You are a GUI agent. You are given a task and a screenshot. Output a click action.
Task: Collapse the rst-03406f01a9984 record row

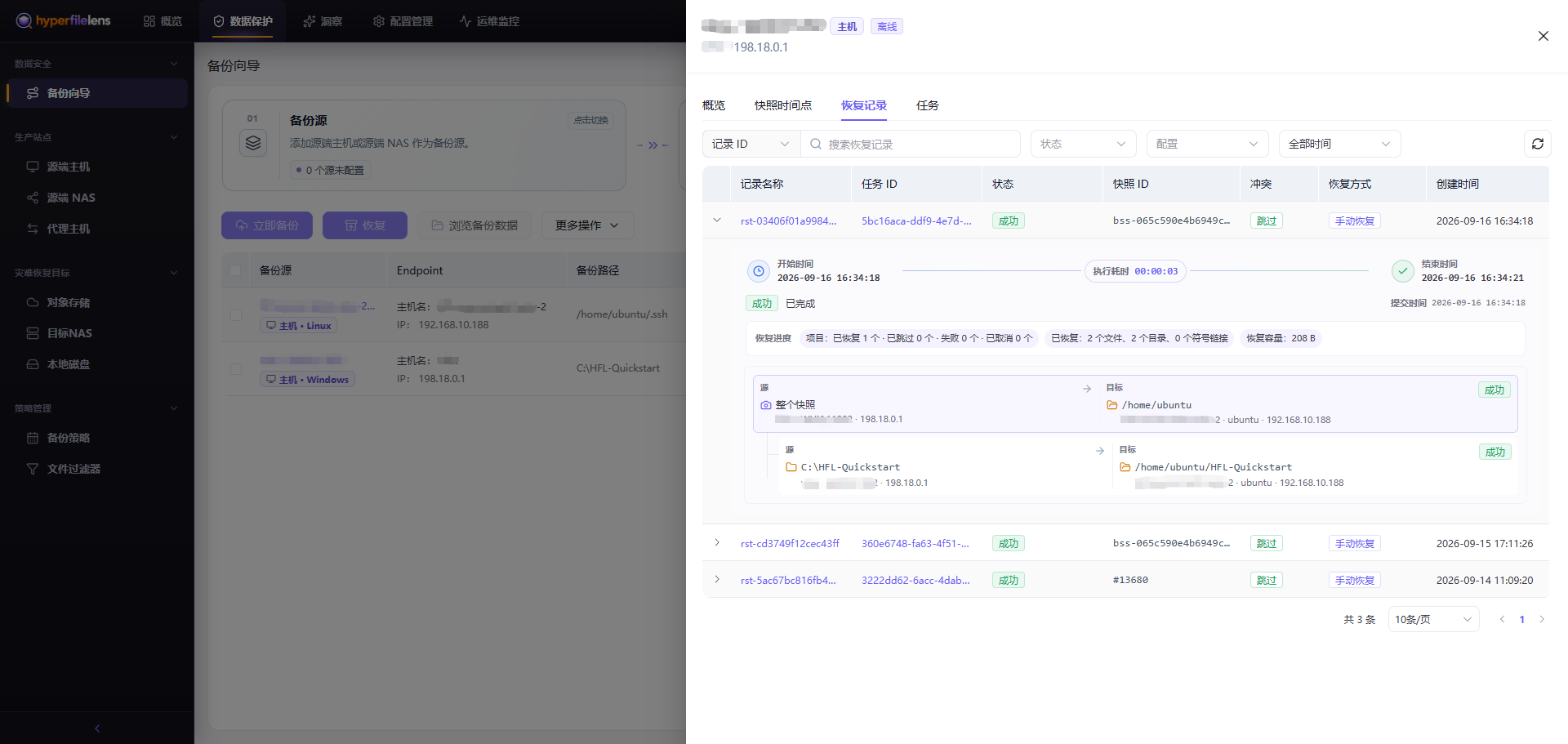tap(717, 220)
